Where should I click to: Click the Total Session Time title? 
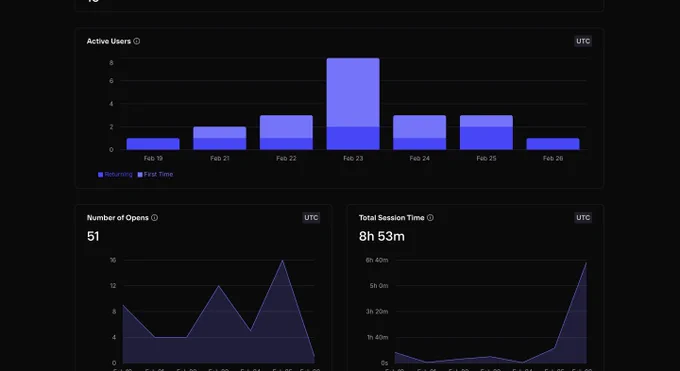pos(392,218)
